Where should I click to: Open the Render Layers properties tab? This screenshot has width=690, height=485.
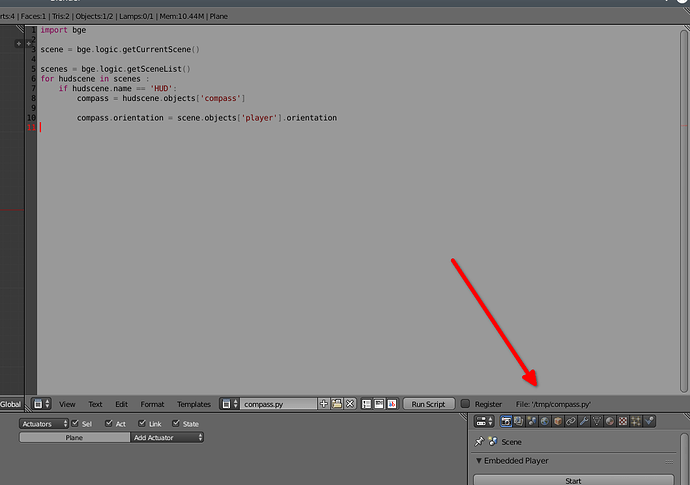coord(519,421)
